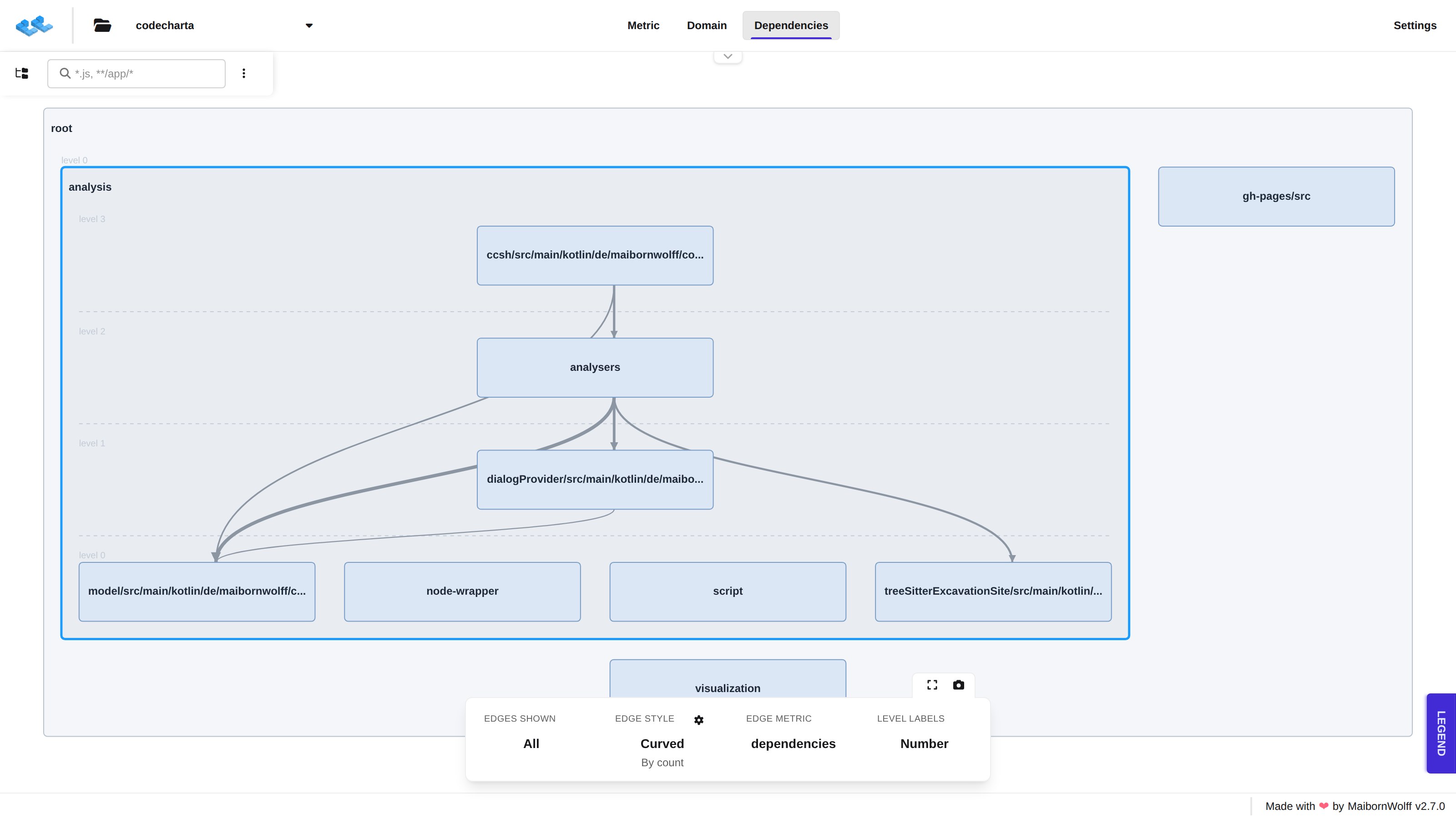Open Settings in the top bar
The width and height of the screenshot is (1456, 819).
1415,25
